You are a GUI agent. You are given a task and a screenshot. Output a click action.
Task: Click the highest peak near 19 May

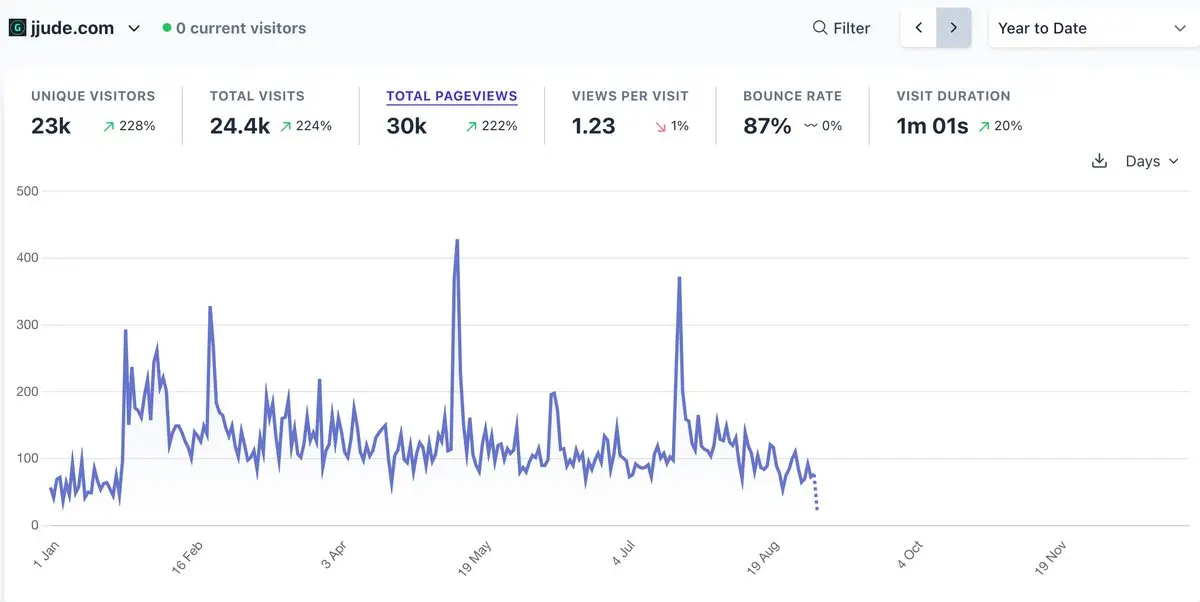pos(457,241)
